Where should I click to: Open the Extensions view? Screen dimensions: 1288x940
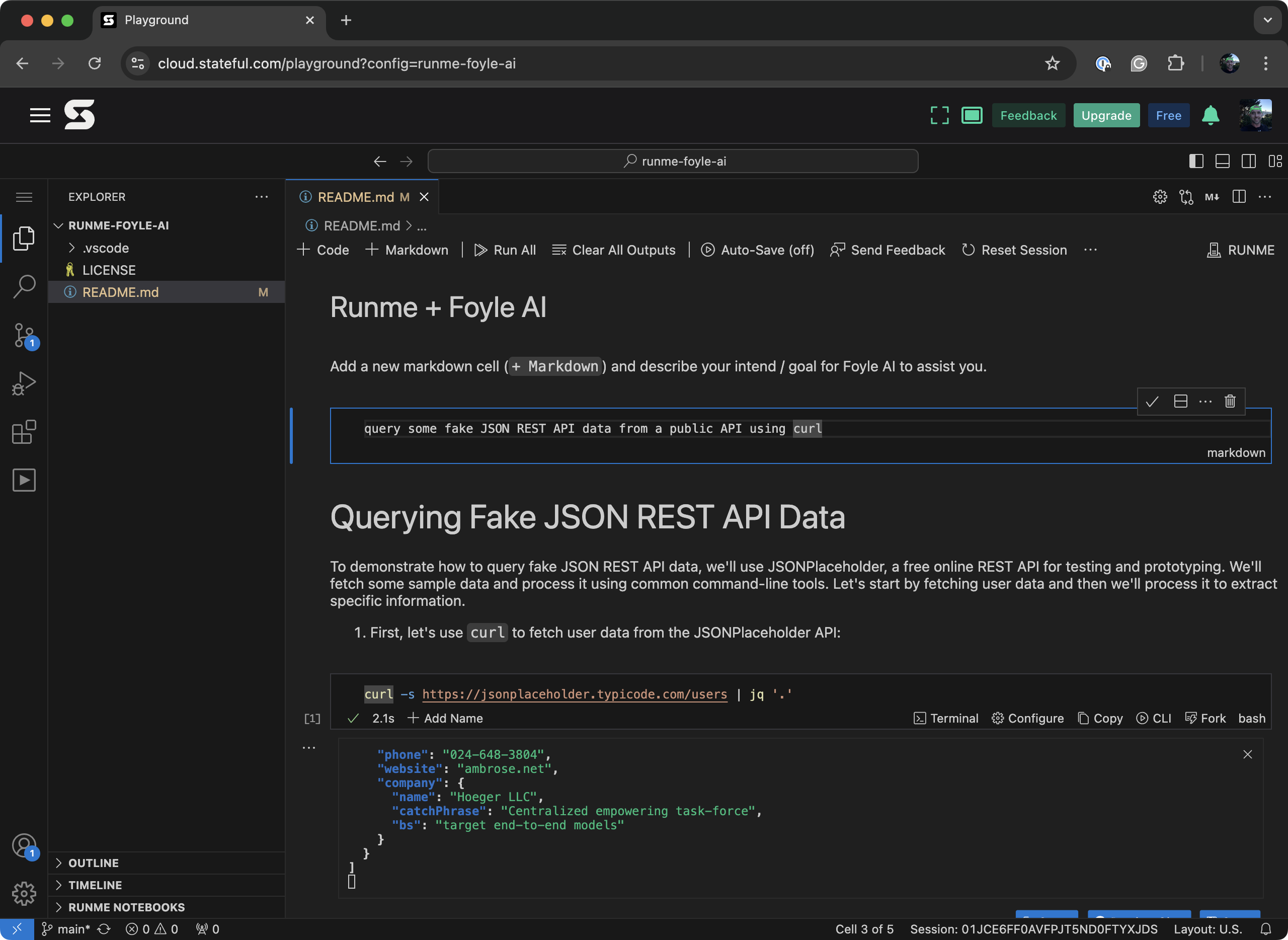tap(24, 432)
